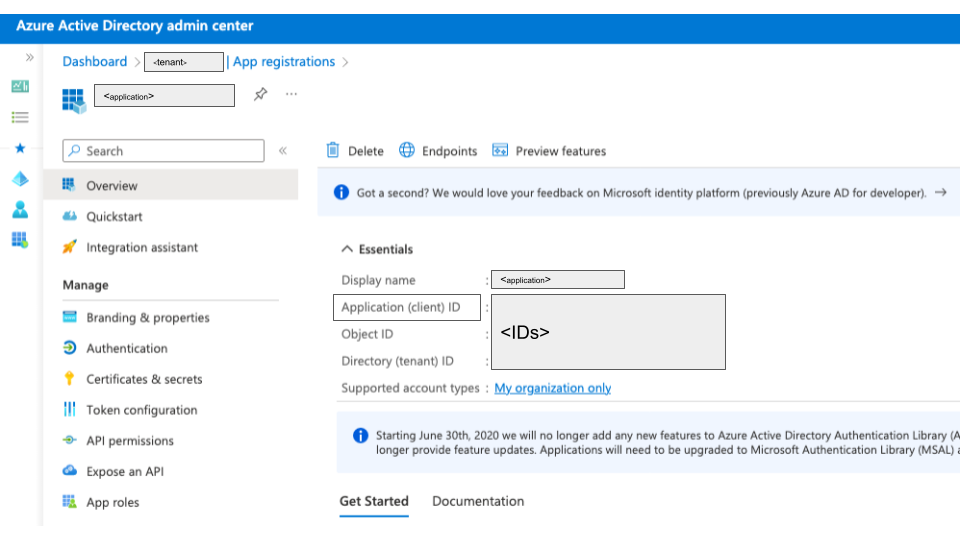Open the Dashboard chart icon in left rail
The width and height of the screenshot is (960, 540).
(20, 87)
